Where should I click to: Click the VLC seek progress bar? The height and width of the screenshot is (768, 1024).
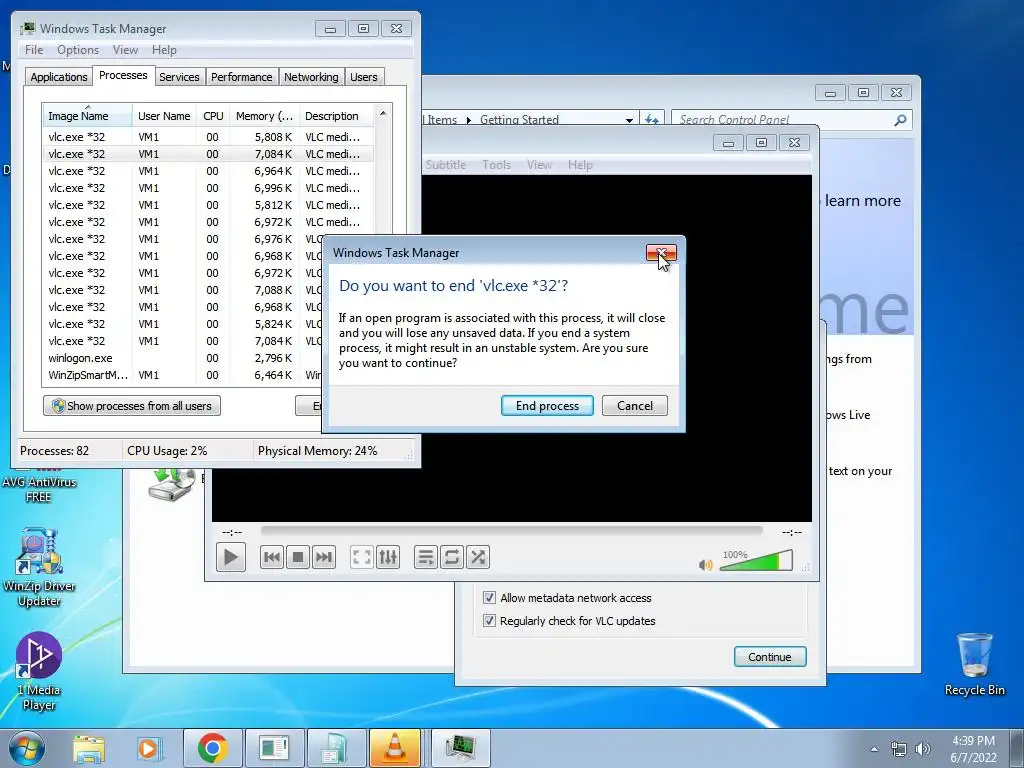point(511,531)
